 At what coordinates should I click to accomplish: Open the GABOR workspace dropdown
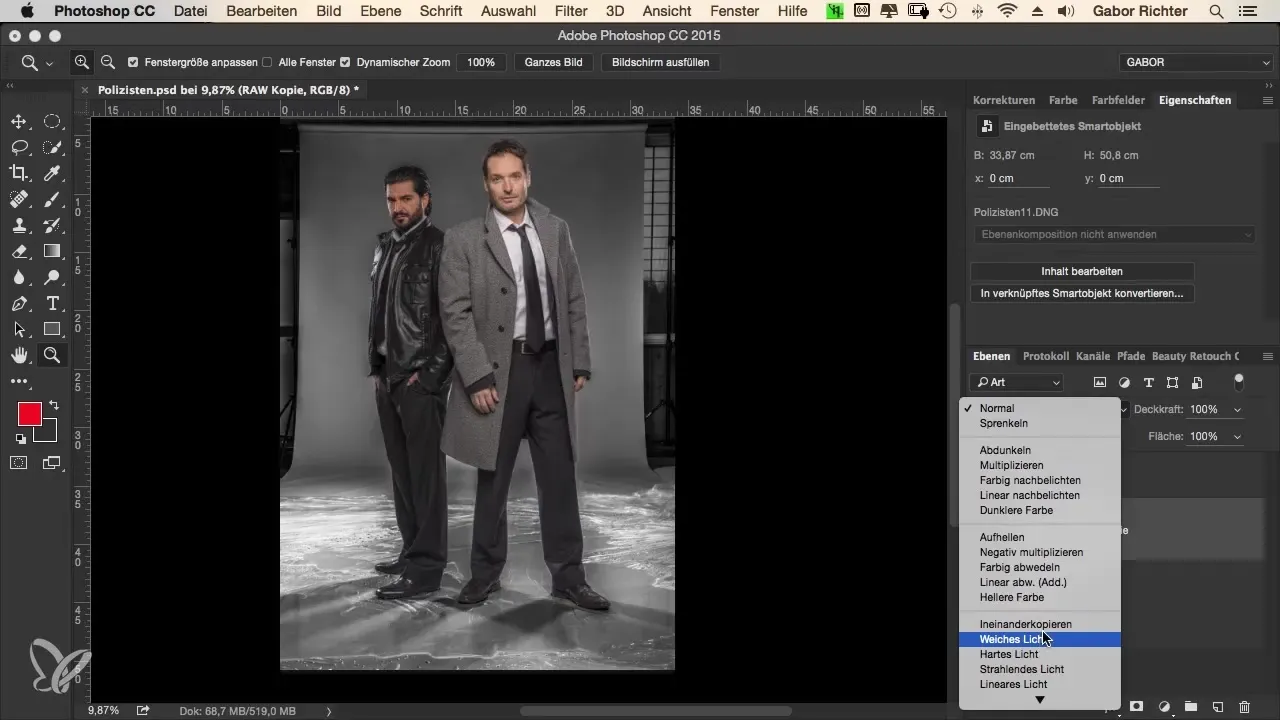(1195, 62)
